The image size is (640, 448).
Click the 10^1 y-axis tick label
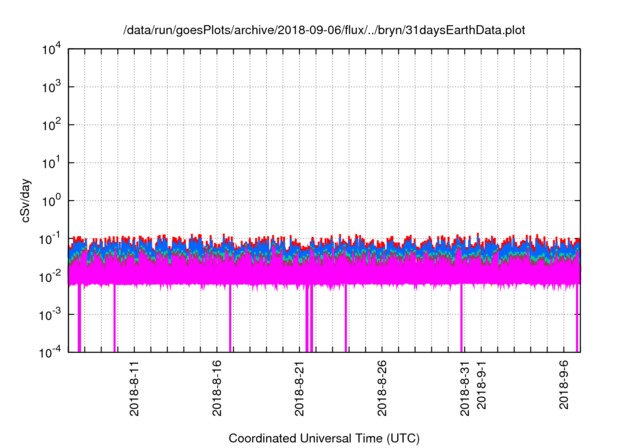[x=52, y=163]
